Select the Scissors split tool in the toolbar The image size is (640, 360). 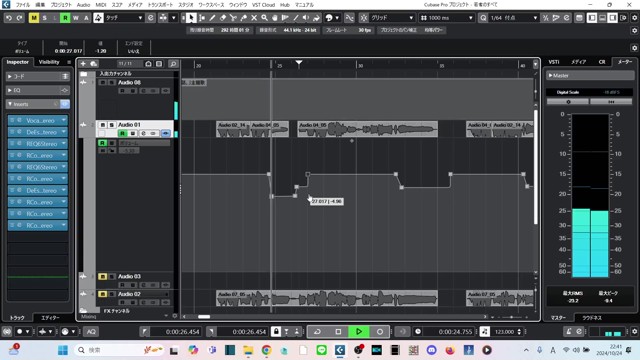point(233,18)
